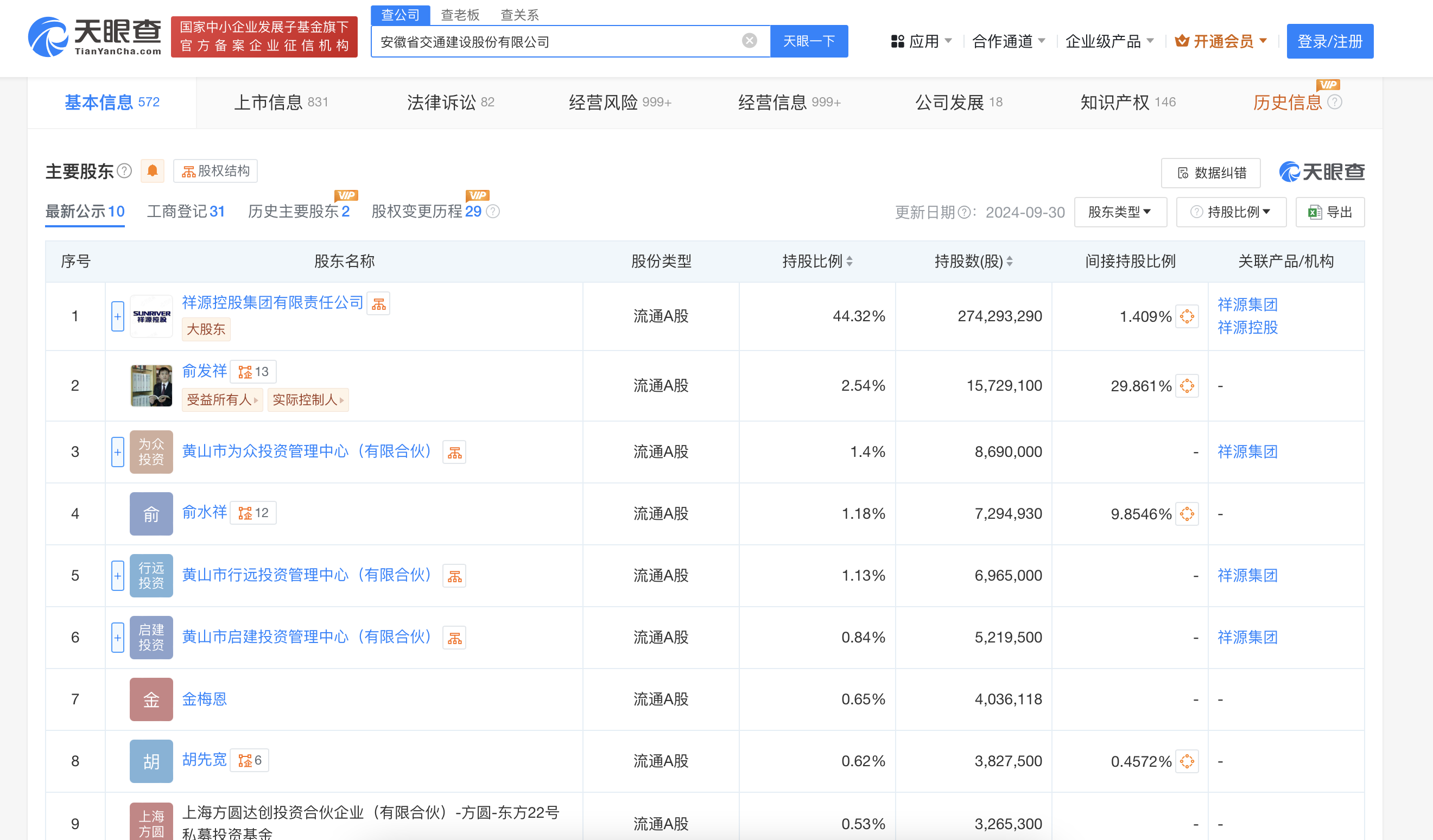Open the 金梅恩 shareholder link
Image resolution: width=1433 pixels, height=840 pixels.
coord(204,699)
